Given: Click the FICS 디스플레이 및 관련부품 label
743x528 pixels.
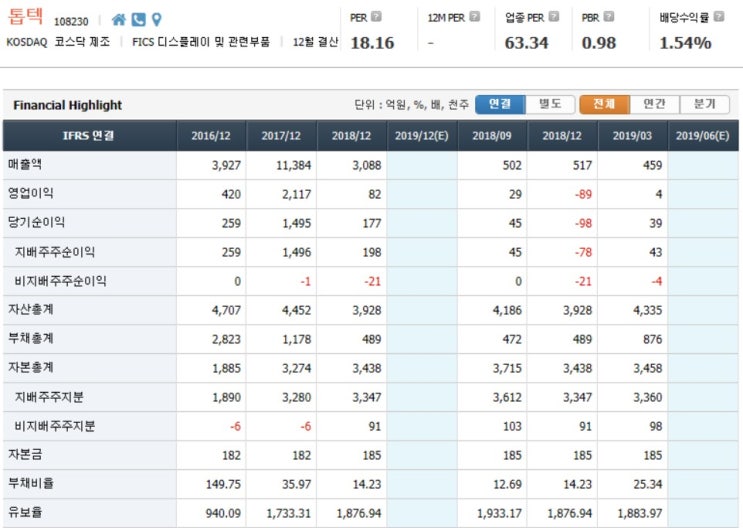Looking at the screenshot, I should [x=201, y=42].
